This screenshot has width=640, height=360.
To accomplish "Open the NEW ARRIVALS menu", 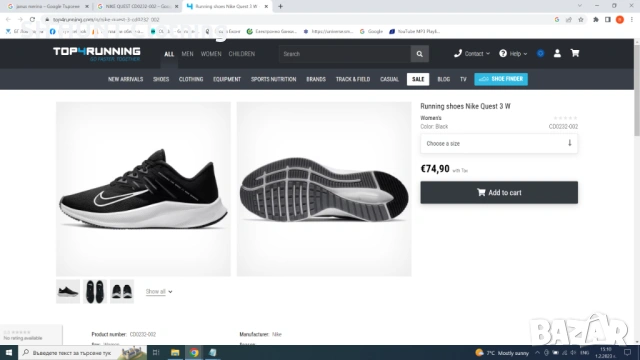I will (x=125, y=79).
